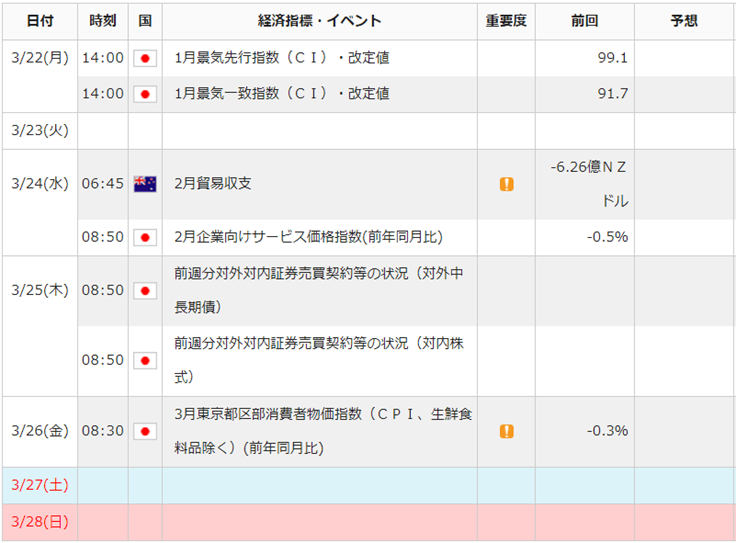Click the 予想 column header

(684, 21)
